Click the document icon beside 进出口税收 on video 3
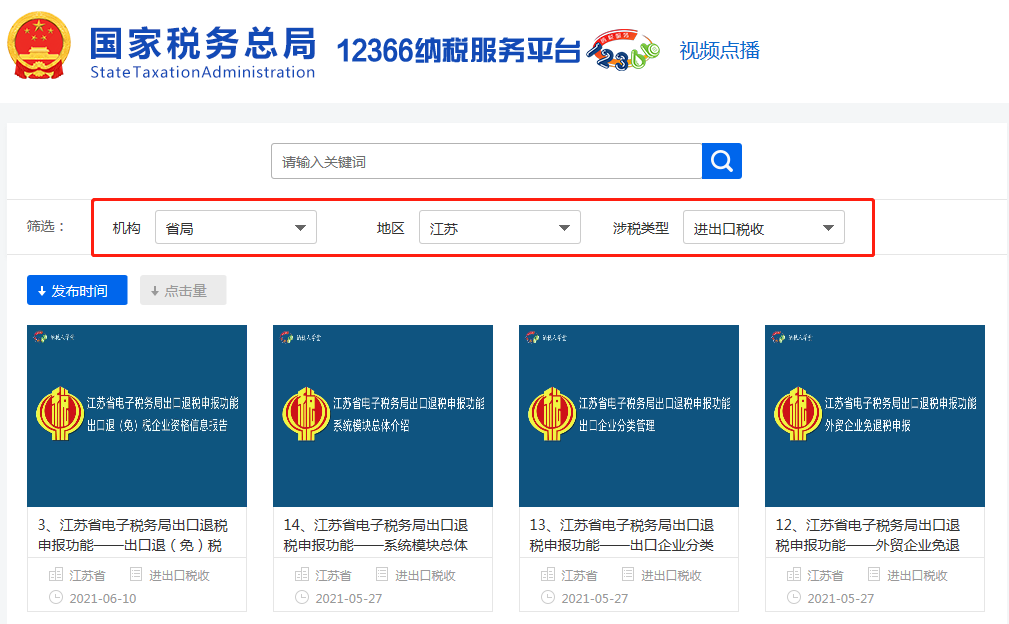Viewport: 1009px width, 624px height. (136, 574)
